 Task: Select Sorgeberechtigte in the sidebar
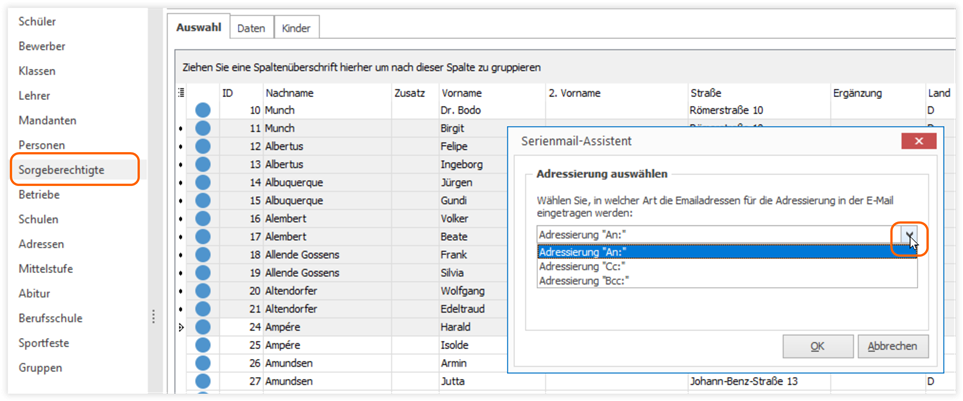coord(61,169)
